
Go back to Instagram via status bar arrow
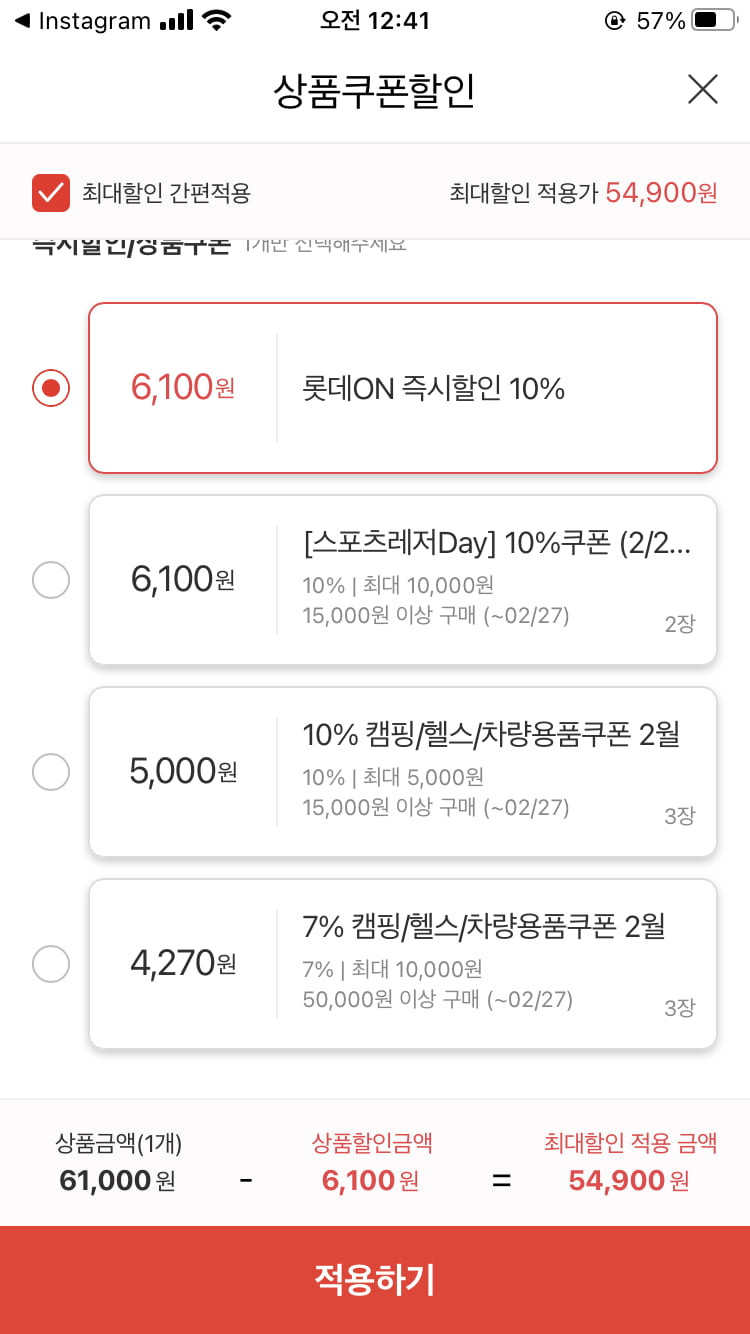pos(22,21)
